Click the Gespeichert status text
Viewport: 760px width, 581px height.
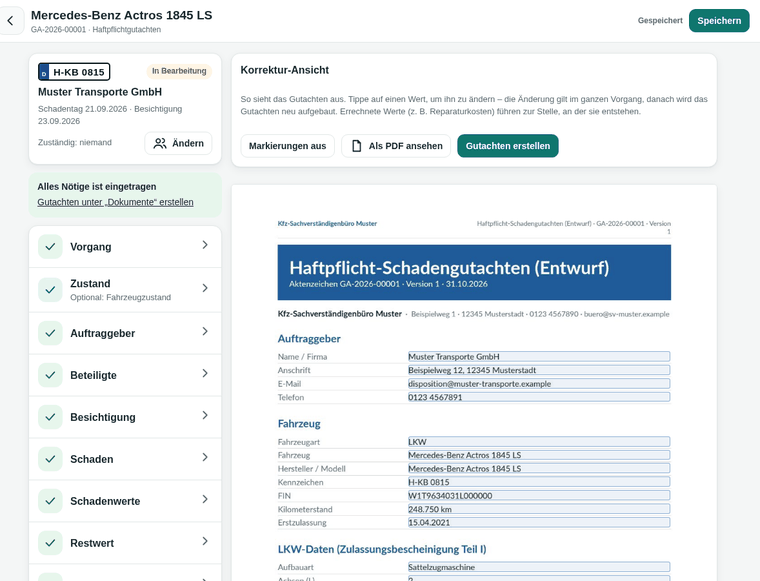pyautogui.click(x=660, y=21)
